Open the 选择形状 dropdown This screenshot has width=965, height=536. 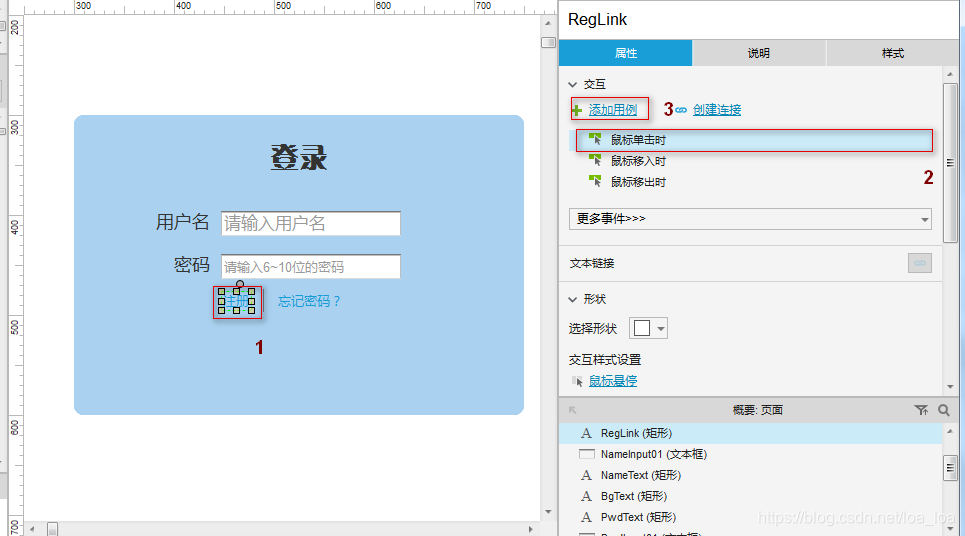(x=648, y=328)
